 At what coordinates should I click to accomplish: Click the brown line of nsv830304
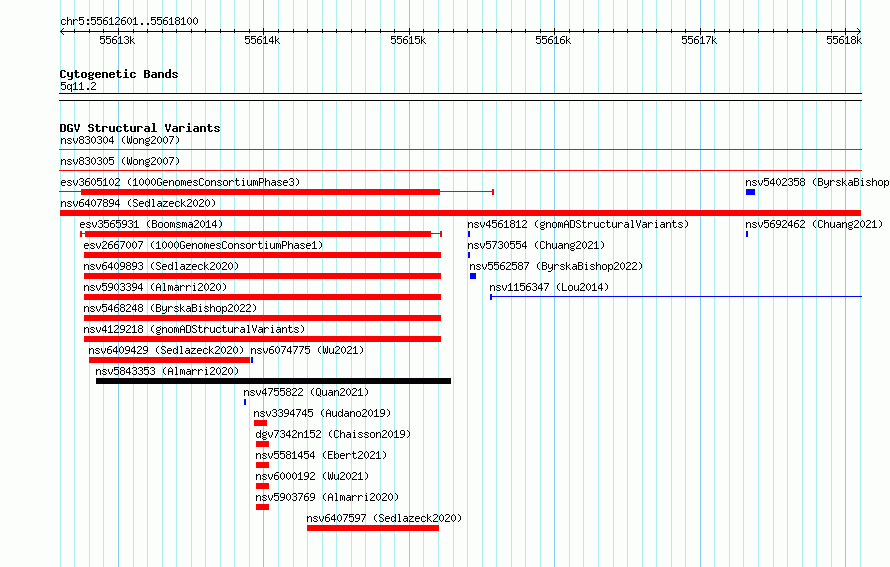pyautogui.click(x=460, y=149)
